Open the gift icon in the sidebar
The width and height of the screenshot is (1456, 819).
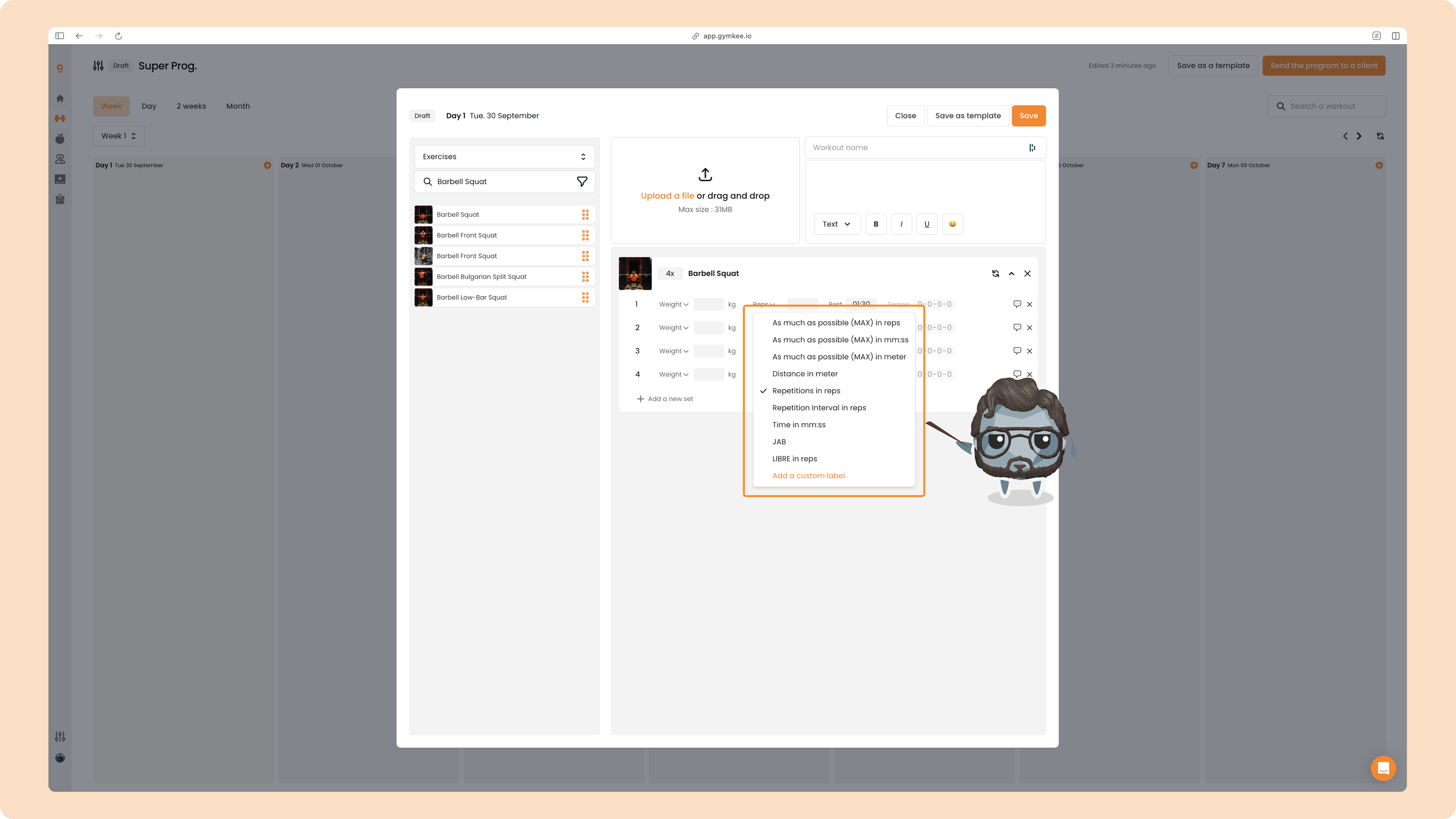(x=60, y=199)
